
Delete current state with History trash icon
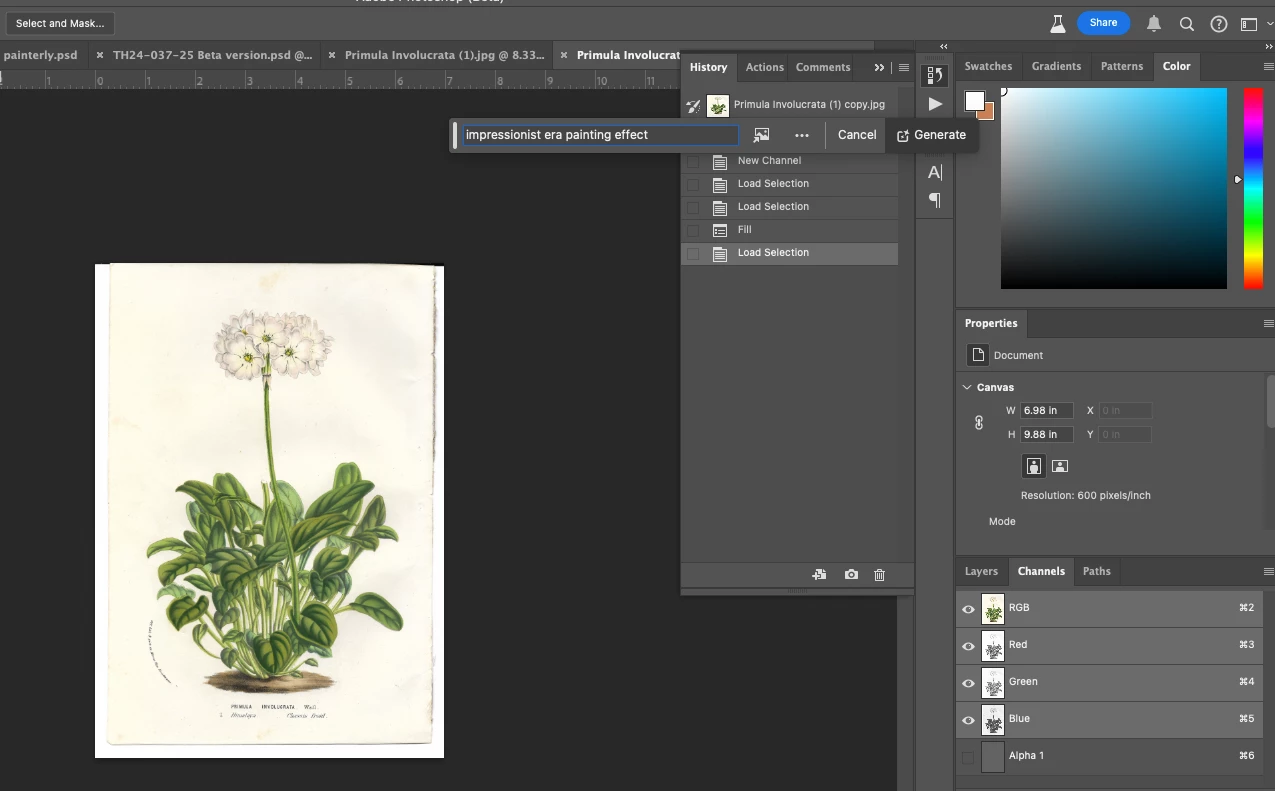[x=879, y=575]
